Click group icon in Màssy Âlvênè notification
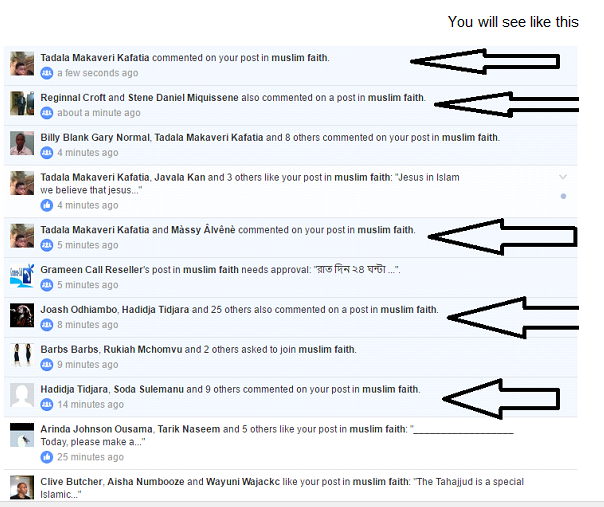Image resolution: width=604 pixels, height=507 pixels. click(x=47, y=245)
